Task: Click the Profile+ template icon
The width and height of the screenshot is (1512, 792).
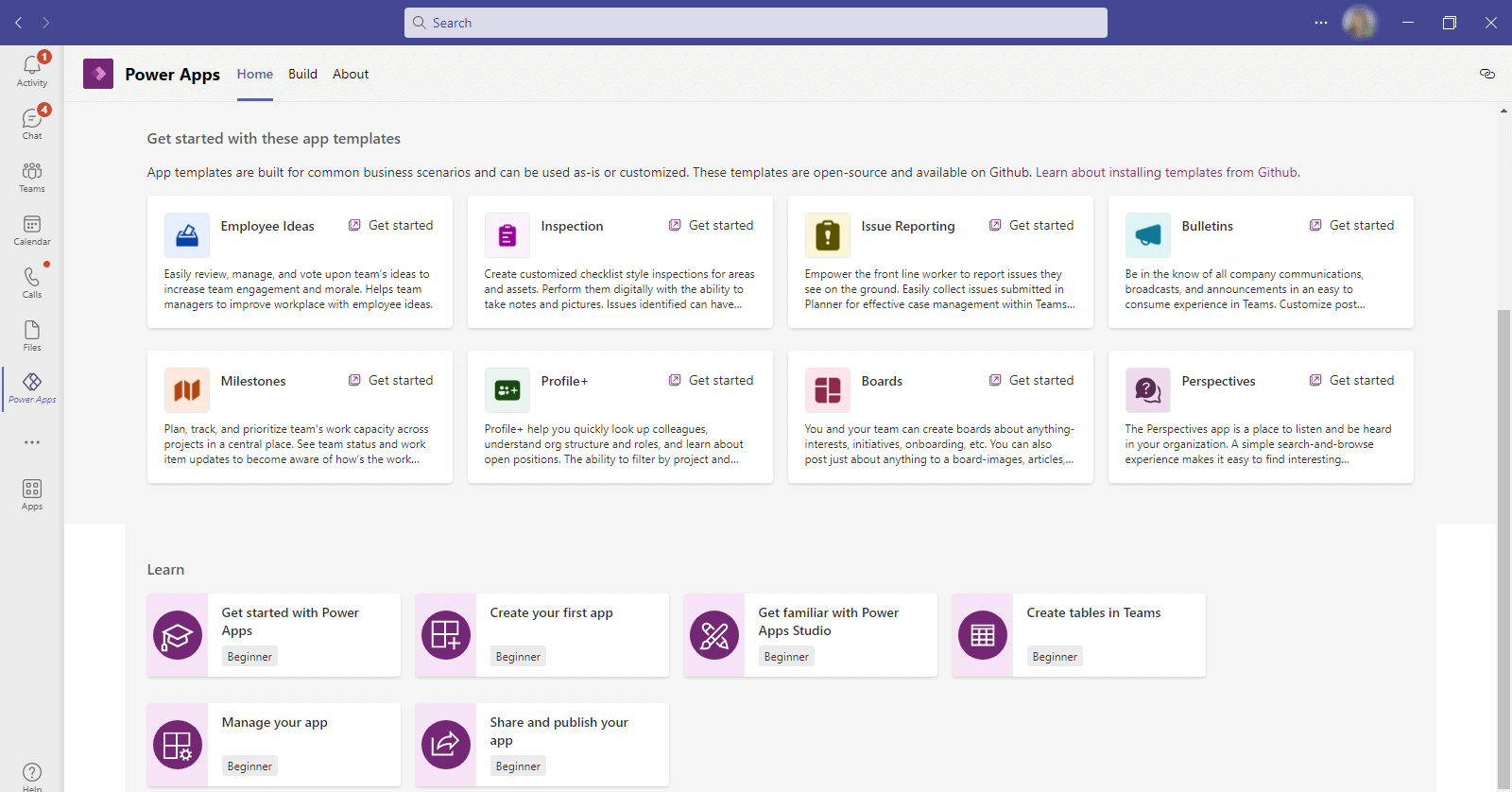Action: click(507, 390)
